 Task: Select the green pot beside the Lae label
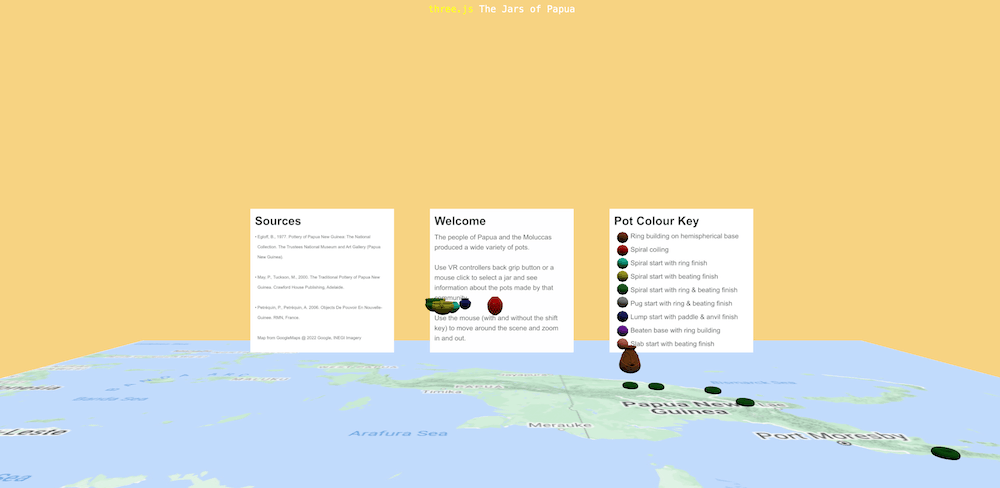(x=745, y=402)
